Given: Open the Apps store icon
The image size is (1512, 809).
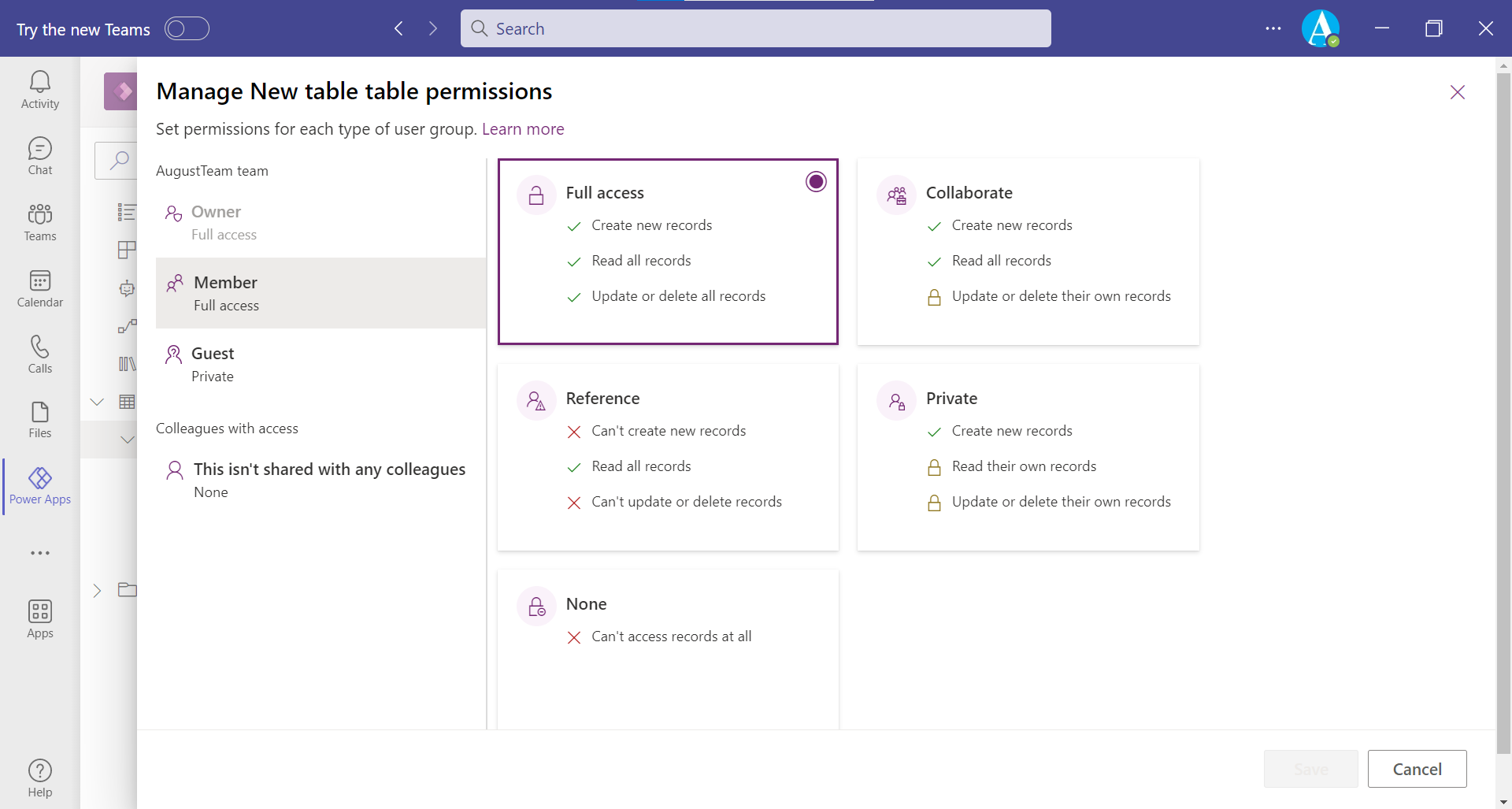Looking at the screenshot, I should [x=40, y=619].
